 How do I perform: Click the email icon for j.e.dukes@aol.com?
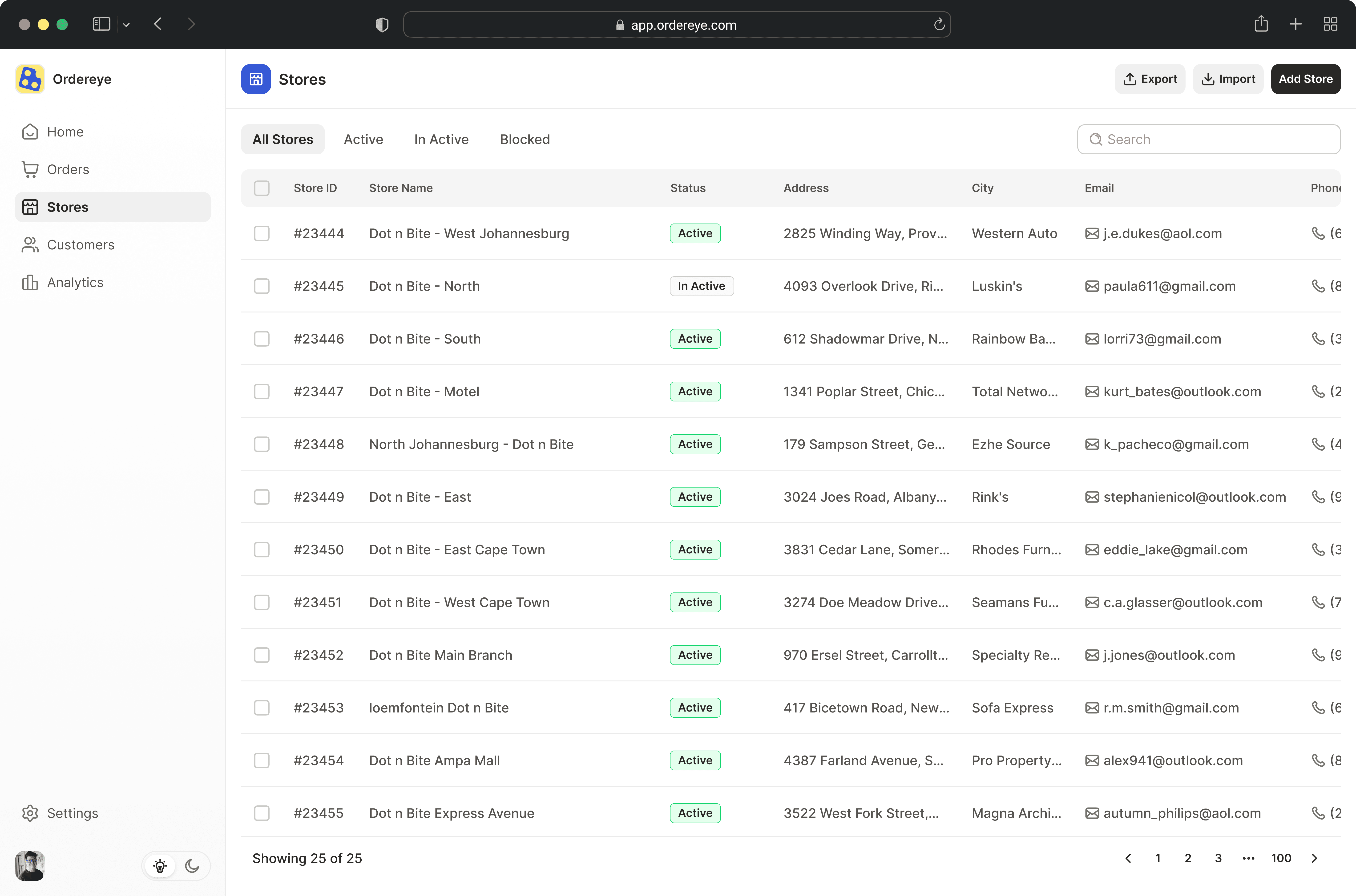tap(1092, 234)
